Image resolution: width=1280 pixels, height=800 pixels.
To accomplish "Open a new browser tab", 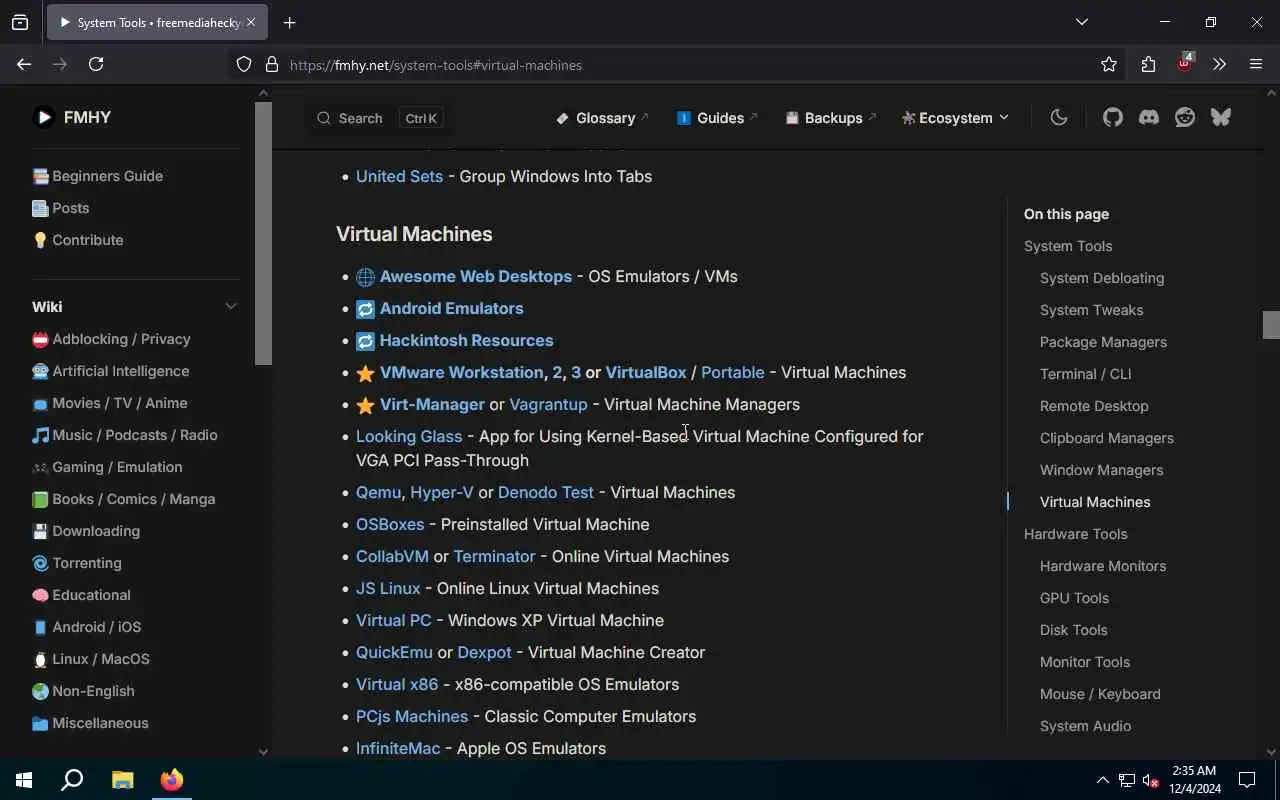I will point(290,22).
